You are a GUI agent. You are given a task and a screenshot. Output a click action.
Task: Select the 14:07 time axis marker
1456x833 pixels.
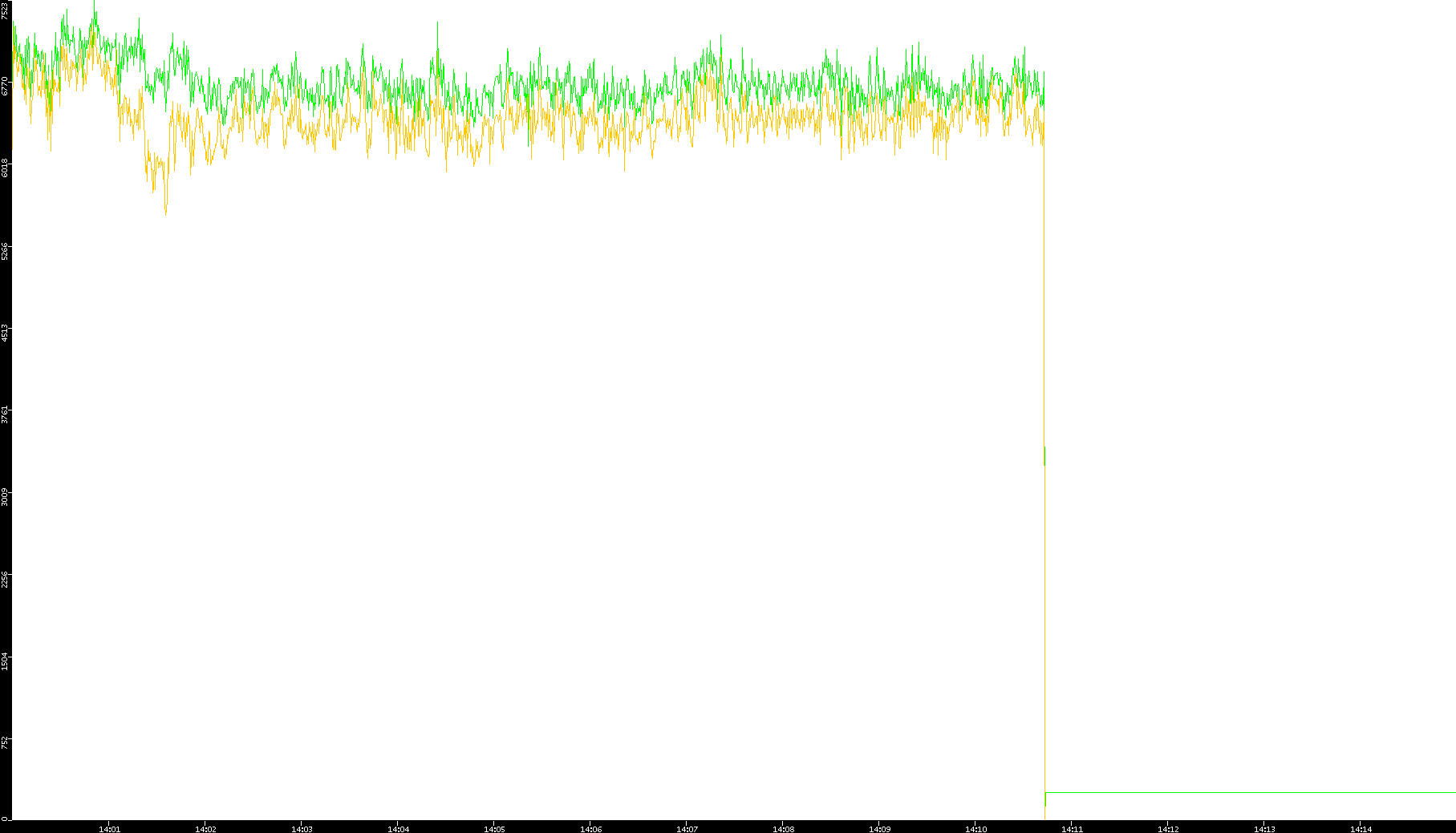click(687, 828)
